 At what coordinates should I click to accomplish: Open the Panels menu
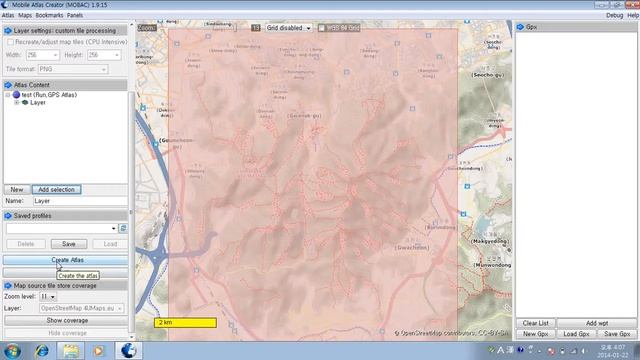(75, 15)
